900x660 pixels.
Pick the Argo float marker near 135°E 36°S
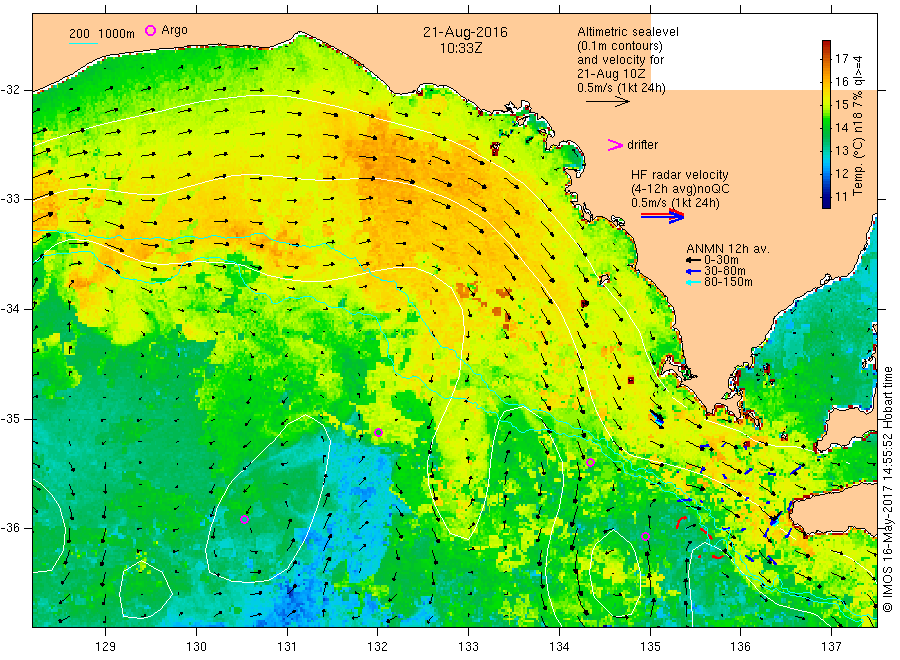coord(645,537)
